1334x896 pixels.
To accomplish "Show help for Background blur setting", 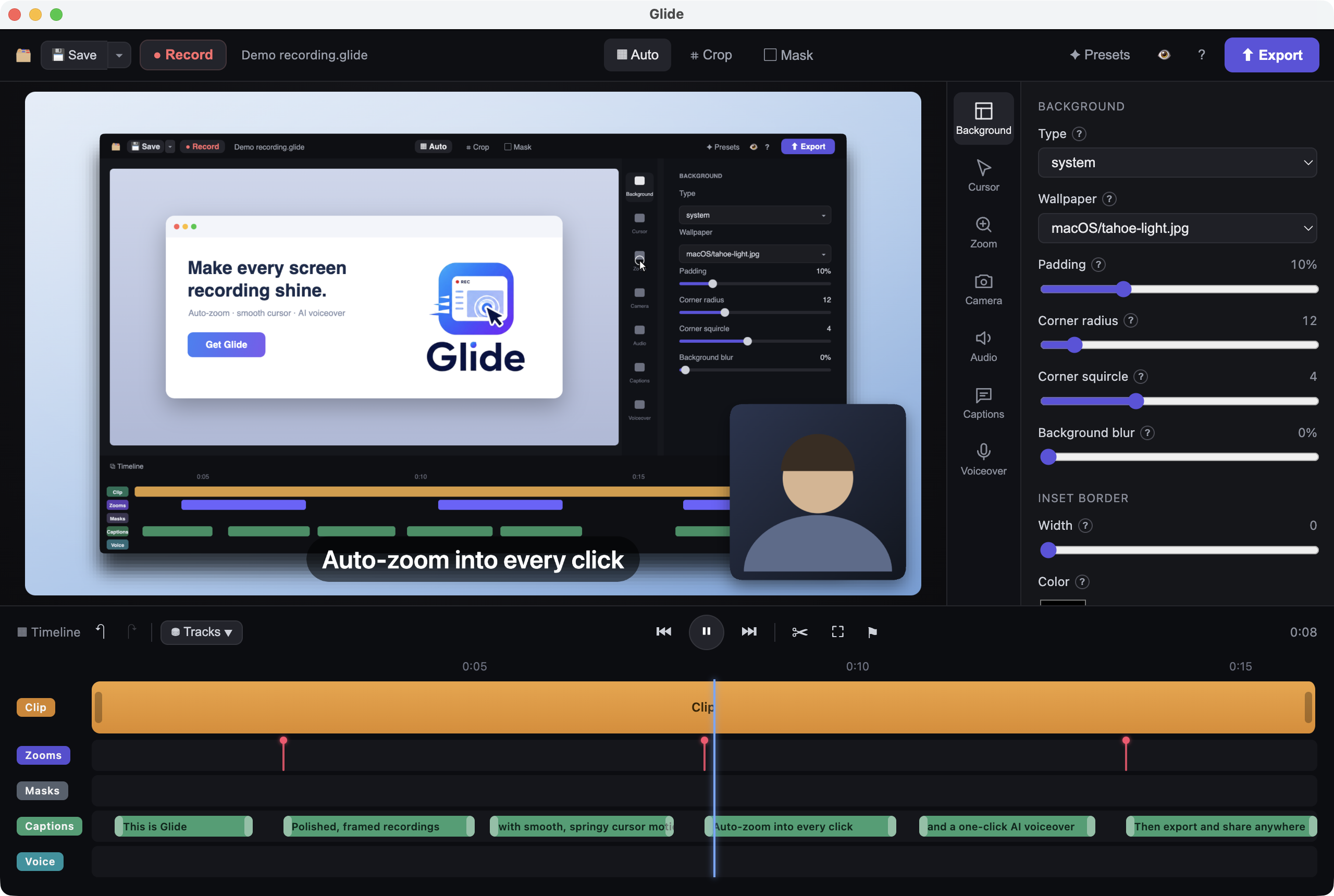I will tap(1147, 432).
